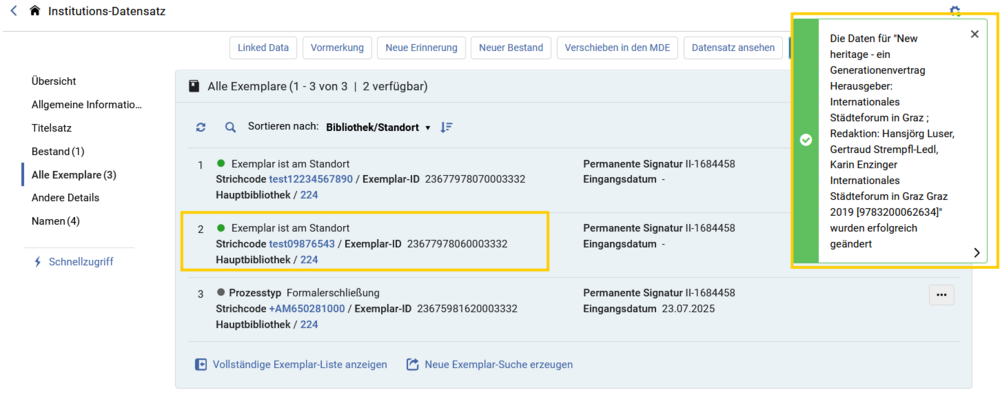This screenshot has height=397, width=1000.
Task: Go to Namen (4) section
Action: tap(55, 221)
